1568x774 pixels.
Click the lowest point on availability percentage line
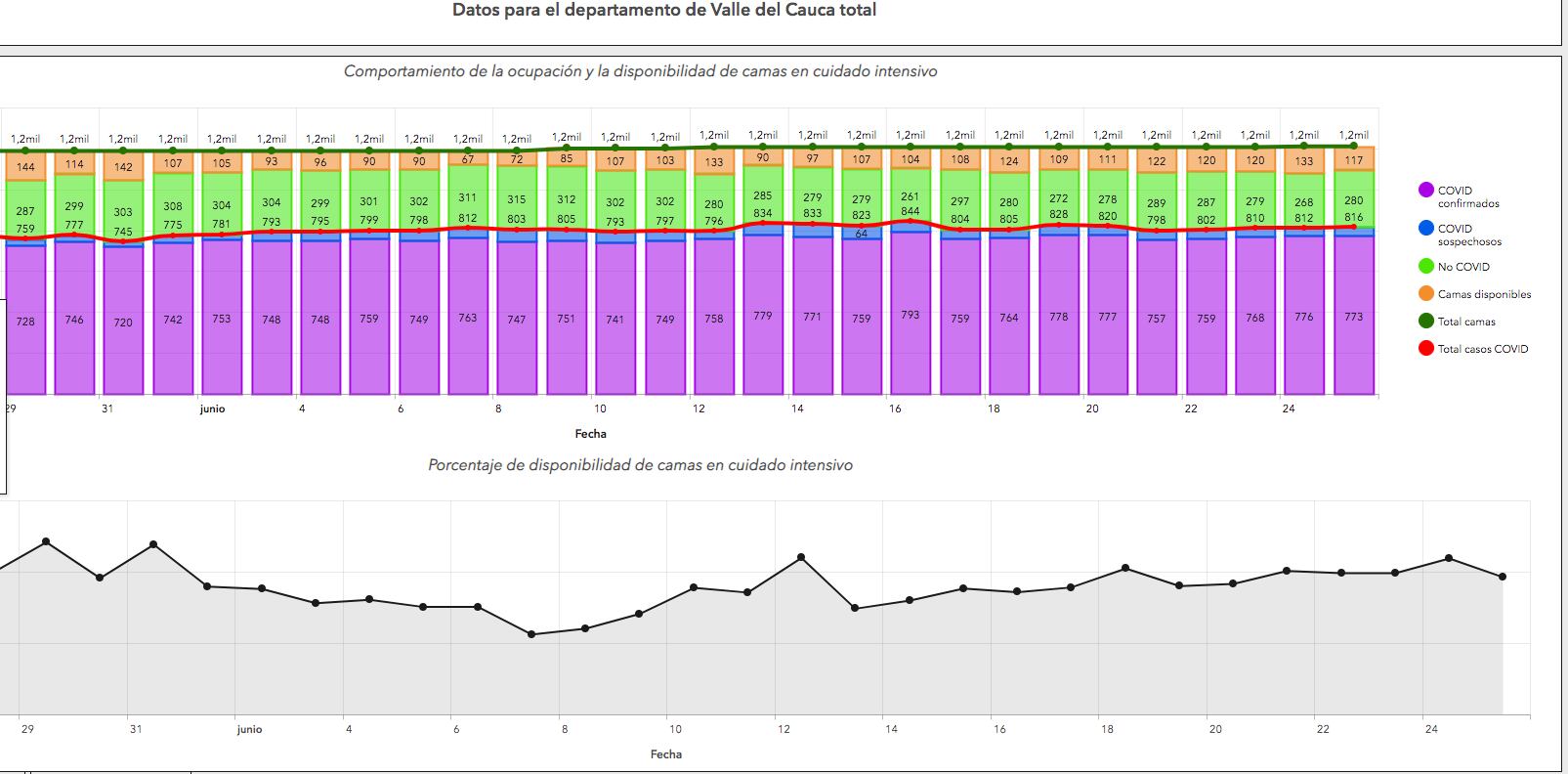531,634
